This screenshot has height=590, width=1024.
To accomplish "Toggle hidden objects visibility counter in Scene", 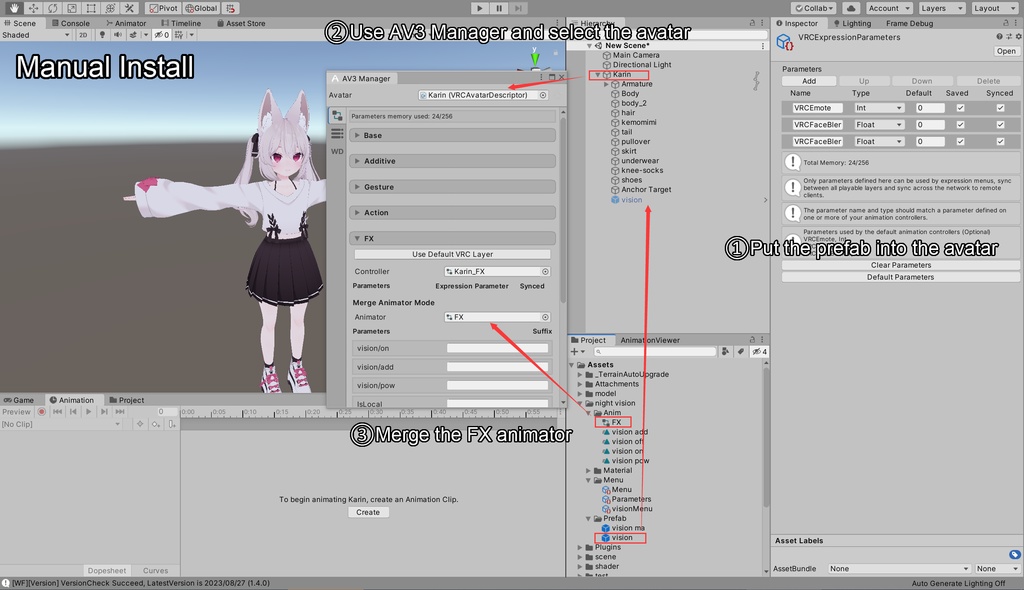I will [x=161, y=35].
